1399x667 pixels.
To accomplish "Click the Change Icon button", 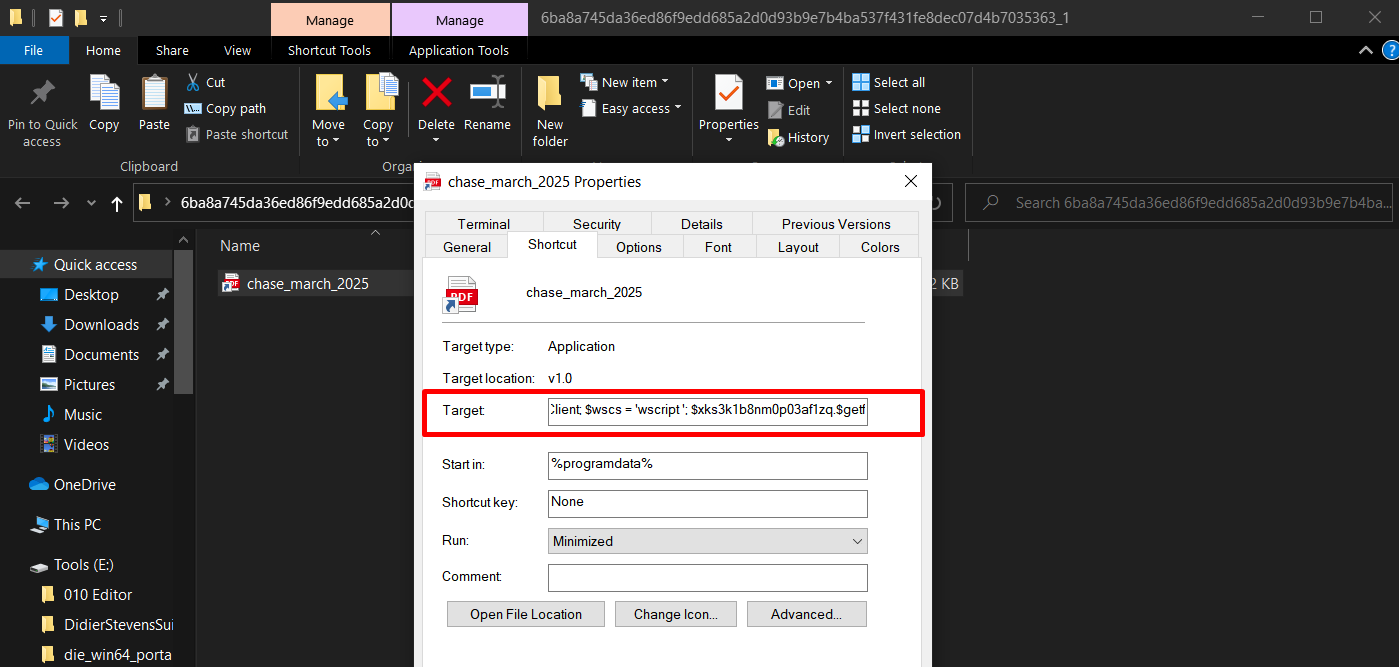I will pos(675,614).
